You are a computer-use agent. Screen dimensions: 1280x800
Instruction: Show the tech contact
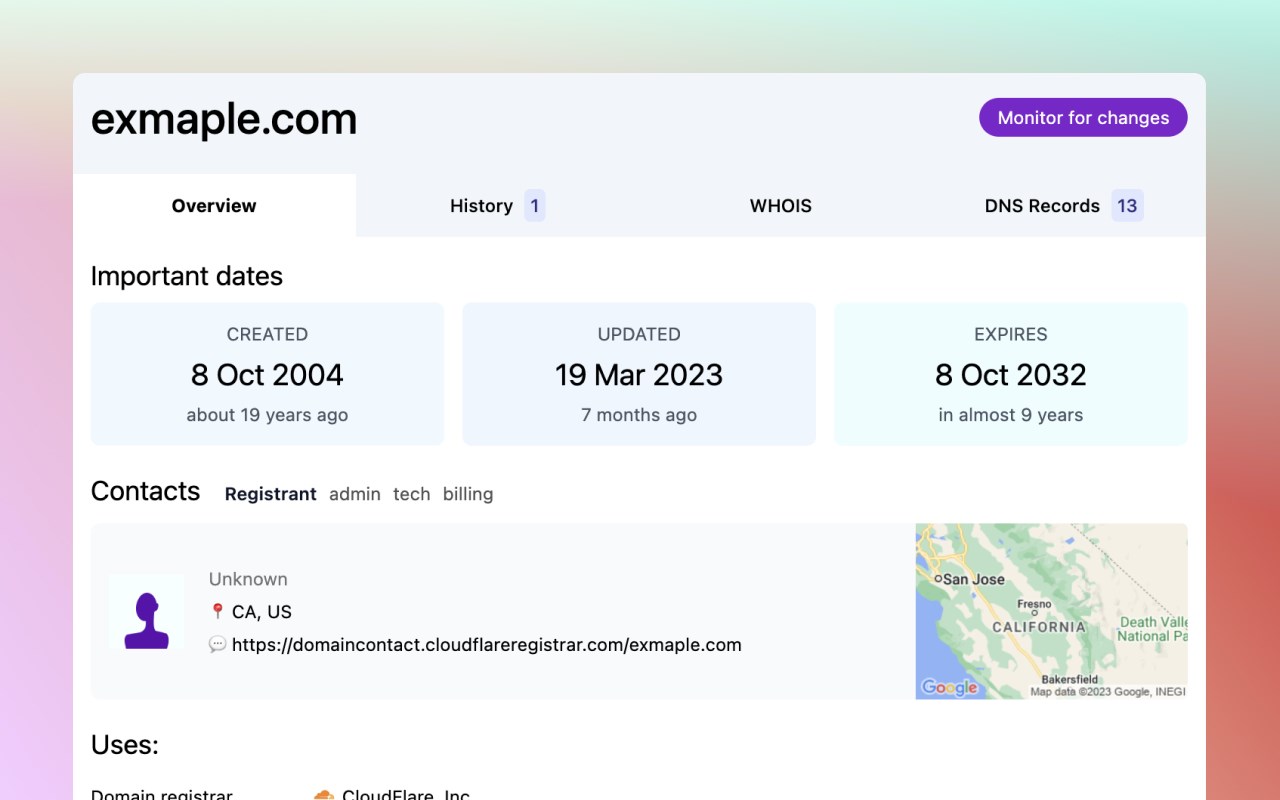point(411,494)
